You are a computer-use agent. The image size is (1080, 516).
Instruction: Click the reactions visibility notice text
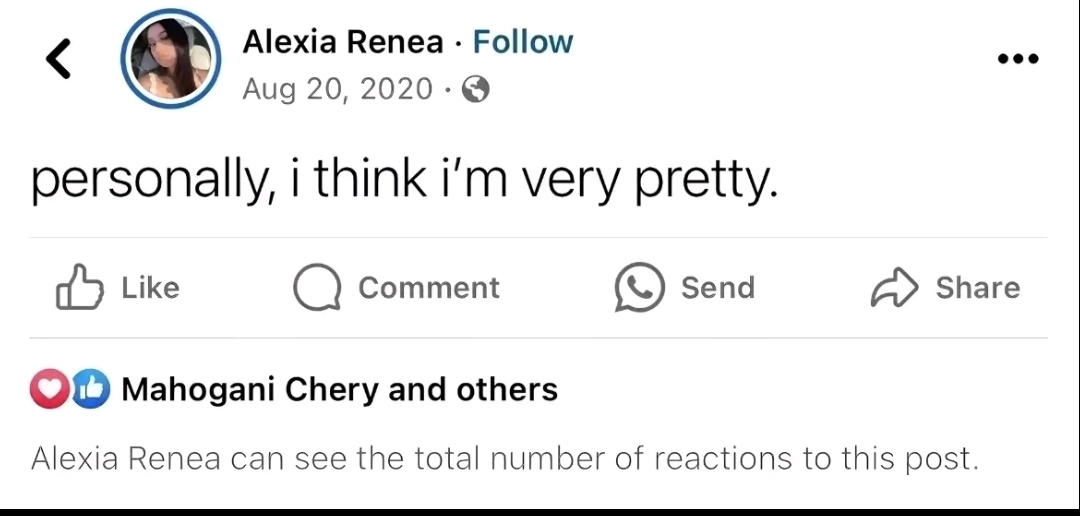[503, 459]
